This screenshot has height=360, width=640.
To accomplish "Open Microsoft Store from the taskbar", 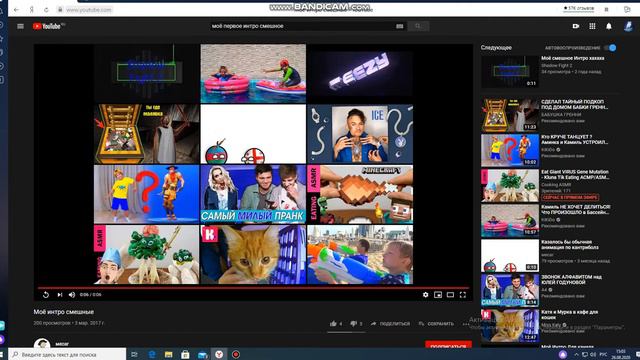I will 185,354.
